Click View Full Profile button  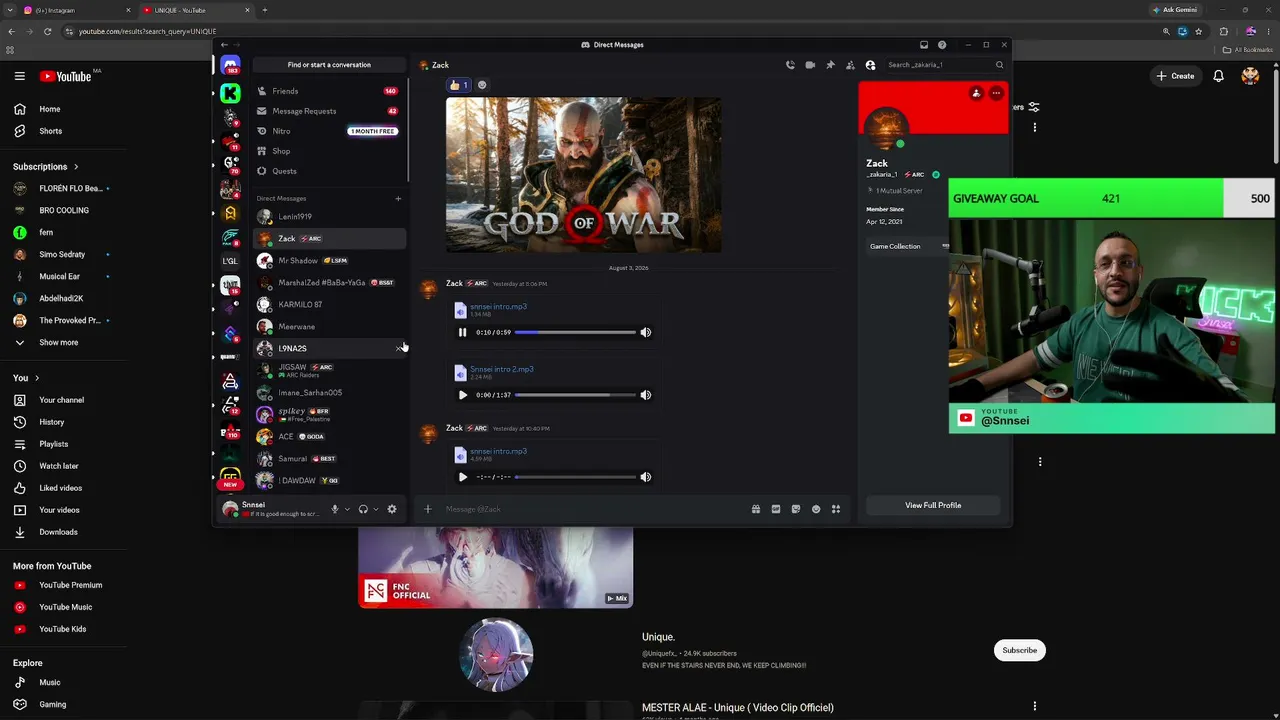coord(933,505)
